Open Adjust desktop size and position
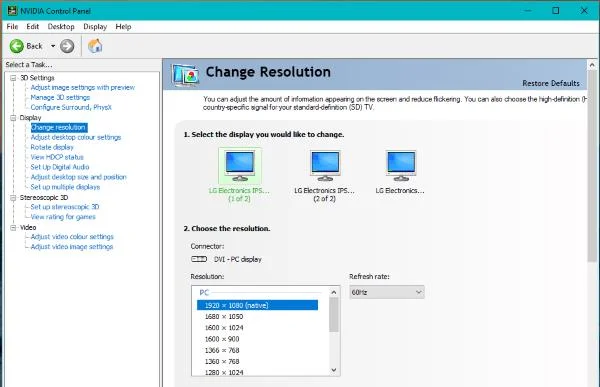Viewport: 600px width, 387px height. [78, 177]
